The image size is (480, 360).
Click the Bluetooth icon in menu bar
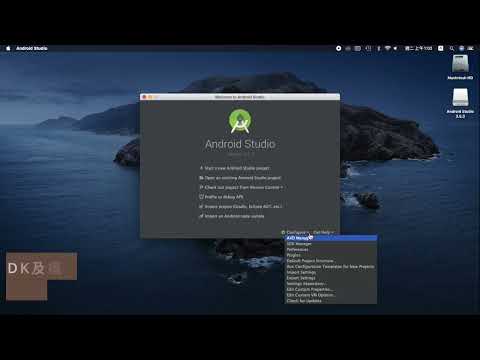(x=379, y=48)
